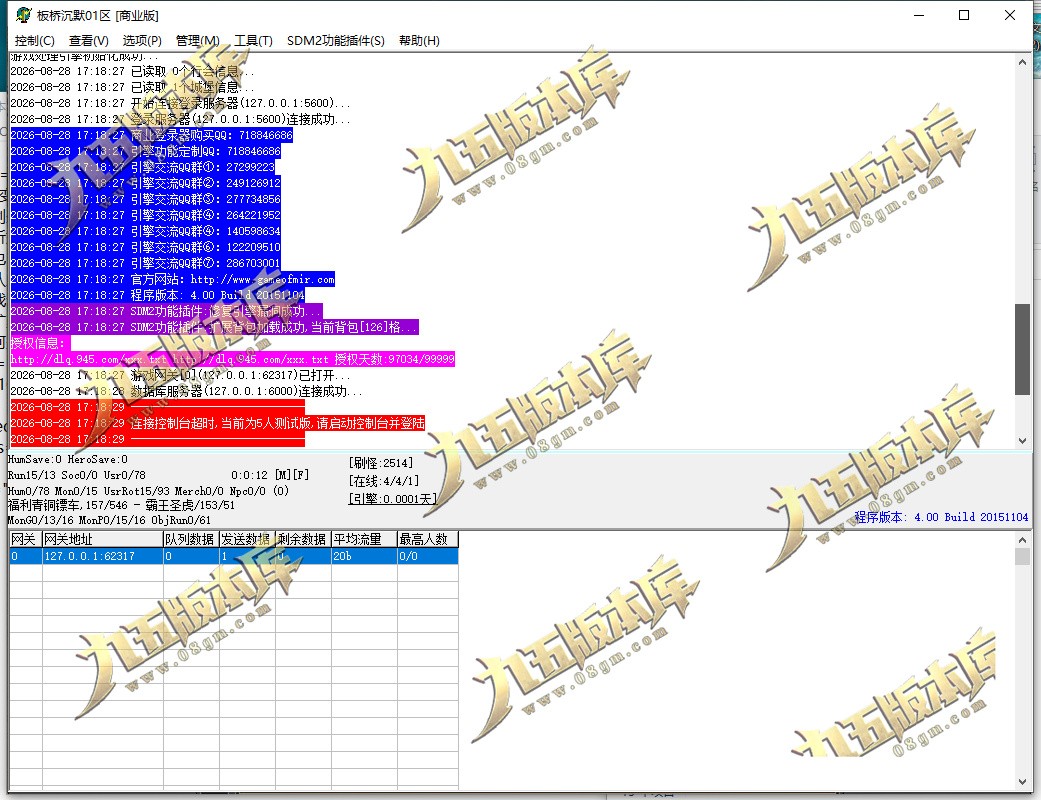Click log line 引擎交流QQ群③: 277734856

pos(145,199)
